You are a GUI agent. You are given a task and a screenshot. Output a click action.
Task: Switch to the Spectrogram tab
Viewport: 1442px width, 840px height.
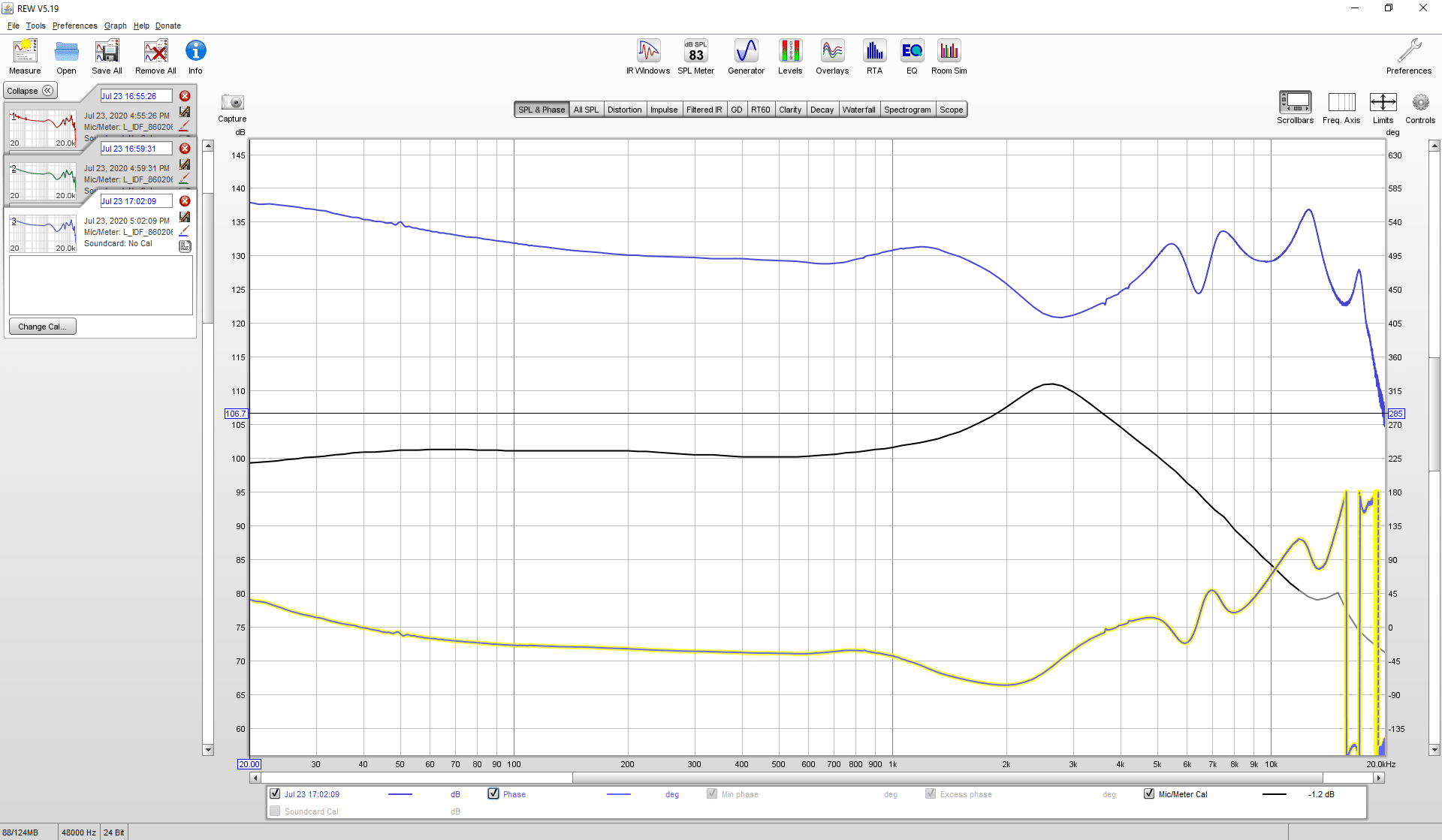point(907,110)
